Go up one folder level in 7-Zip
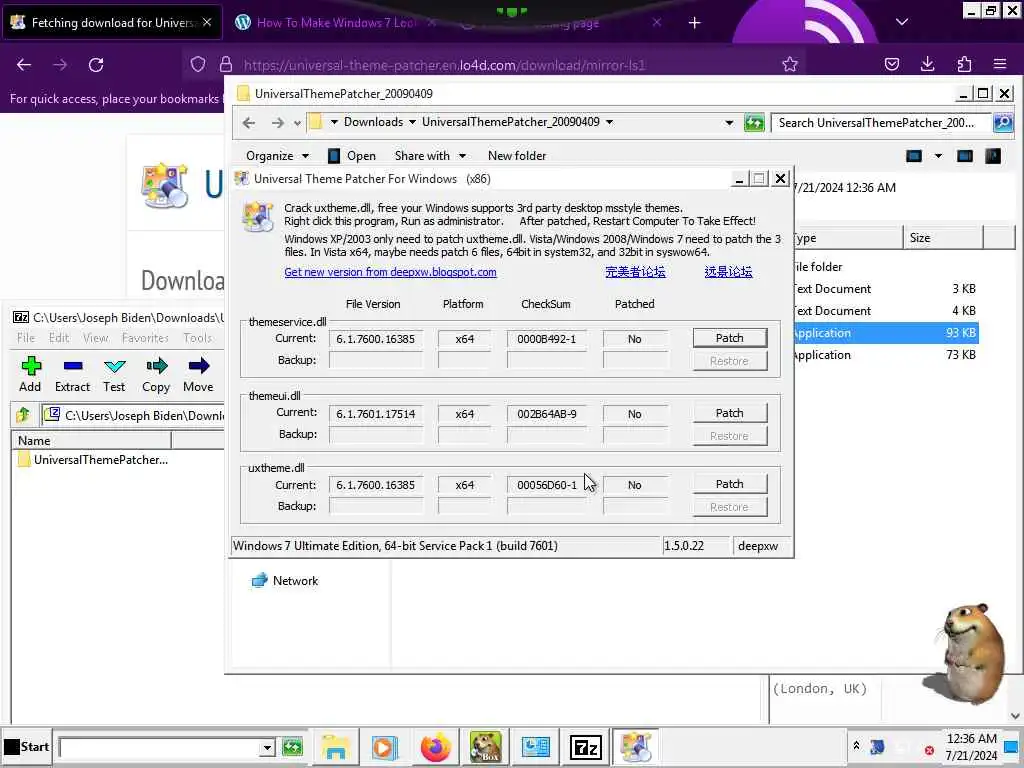1024x768 pixels. click(23, 415)
